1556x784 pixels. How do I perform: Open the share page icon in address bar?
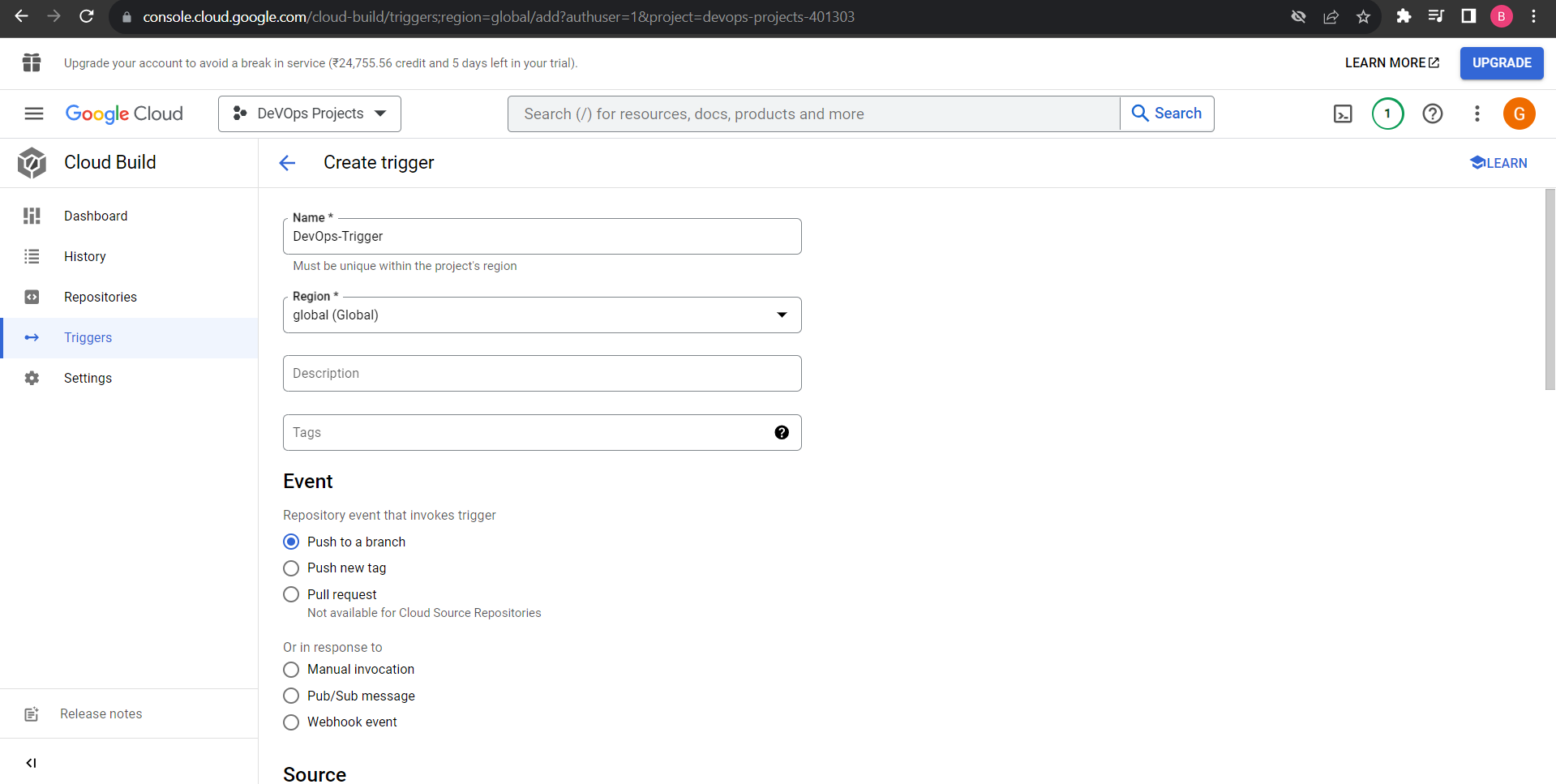click(x=1331, y=16)
